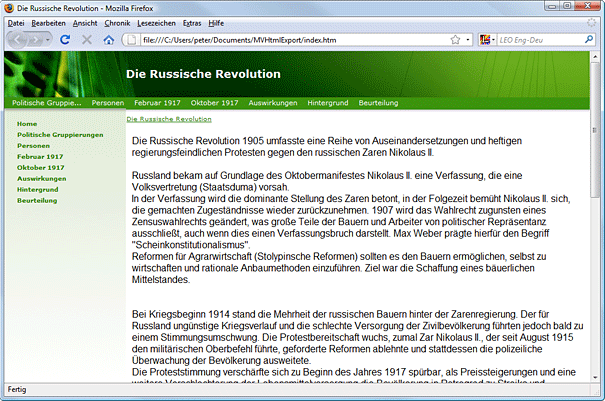Click the Firefox icon in title bar
The width and height of the screenshot is (605, 401).
pos(9,8)
